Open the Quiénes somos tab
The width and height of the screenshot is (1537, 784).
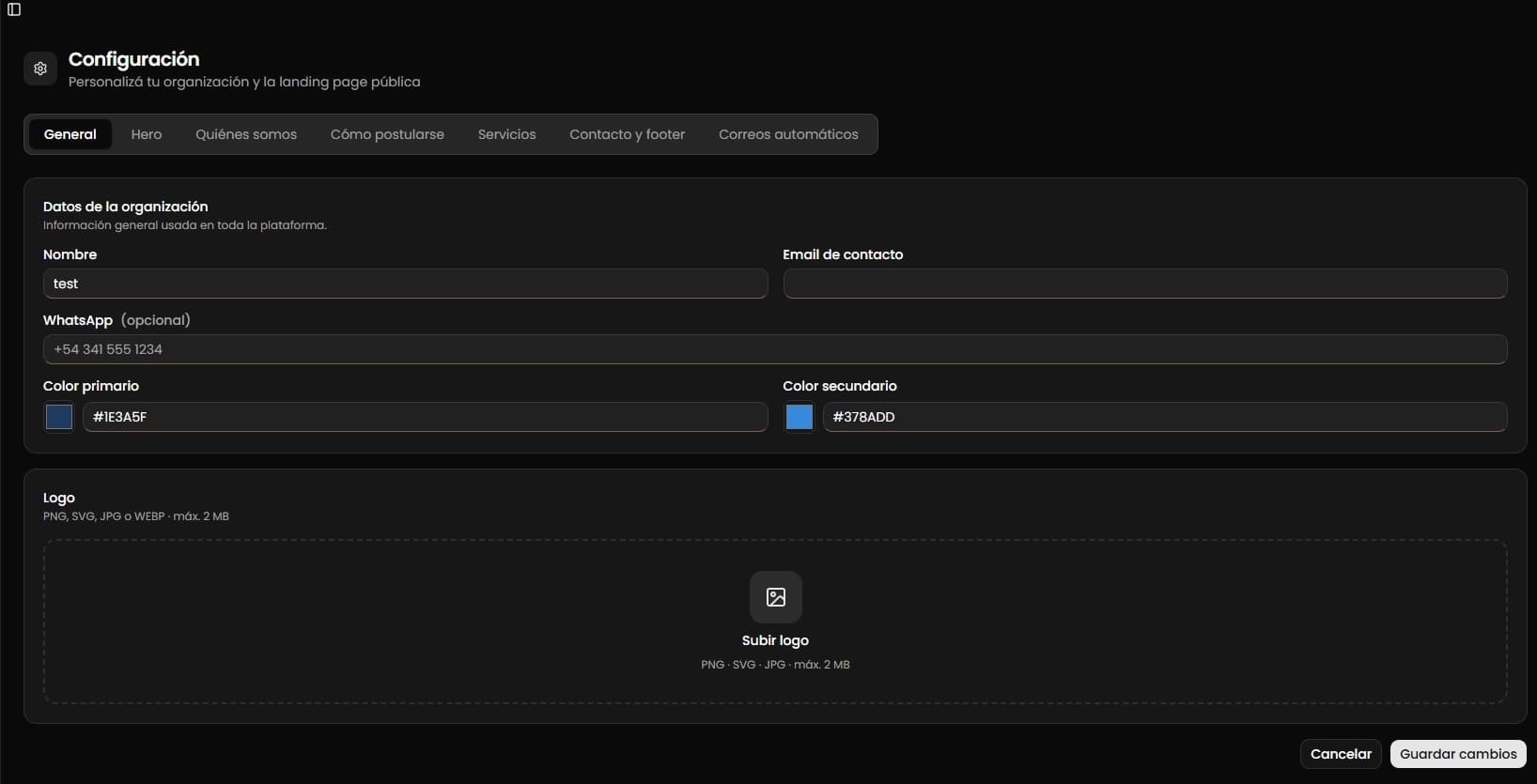click(246, 134)
